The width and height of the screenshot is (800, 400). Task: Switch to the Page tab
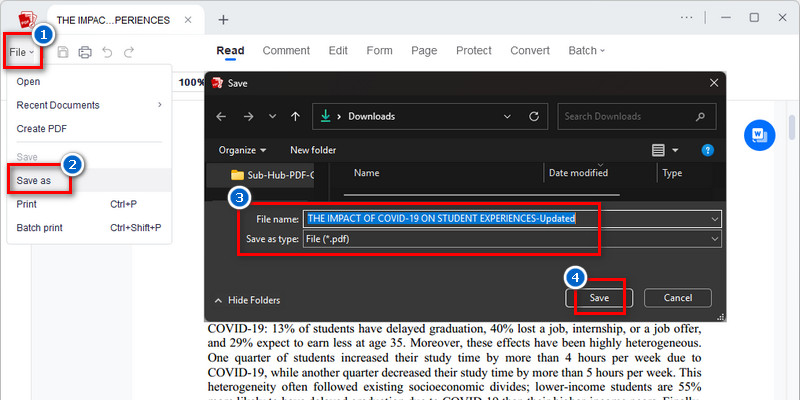tap(424, 51)
